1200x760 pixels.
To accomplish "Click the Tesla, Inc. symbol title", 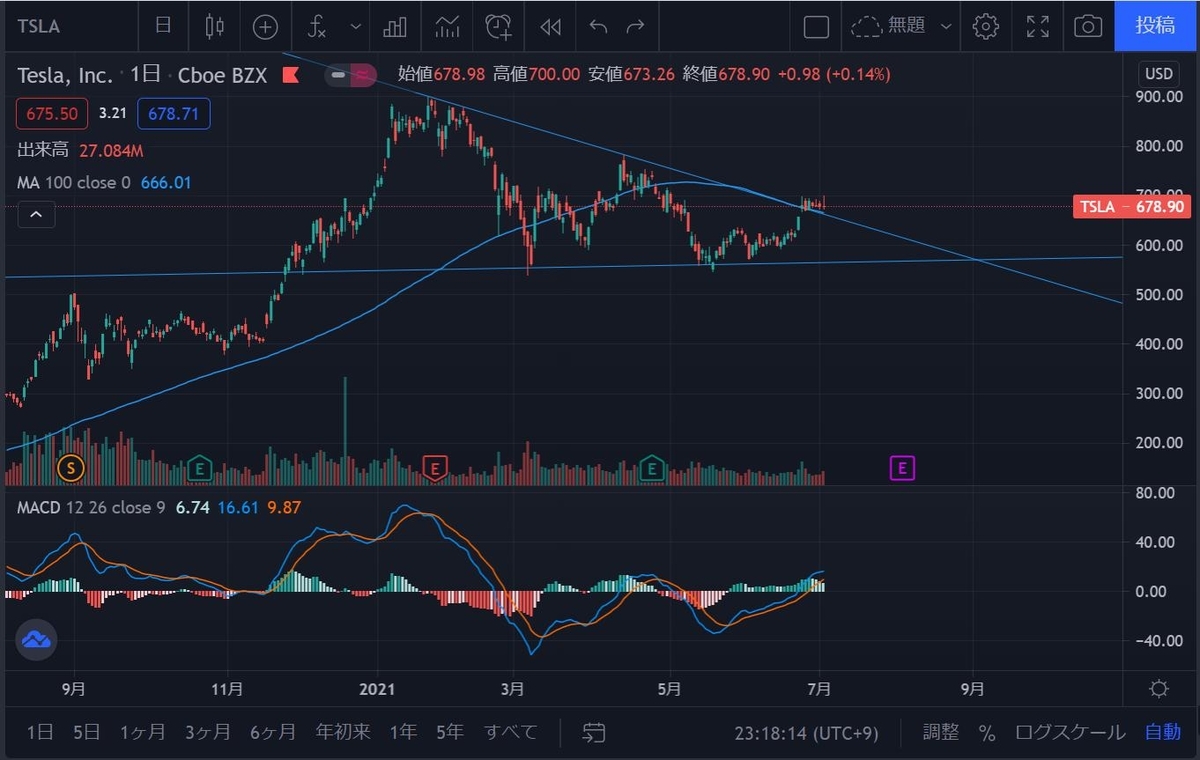I will pos(67,74).
